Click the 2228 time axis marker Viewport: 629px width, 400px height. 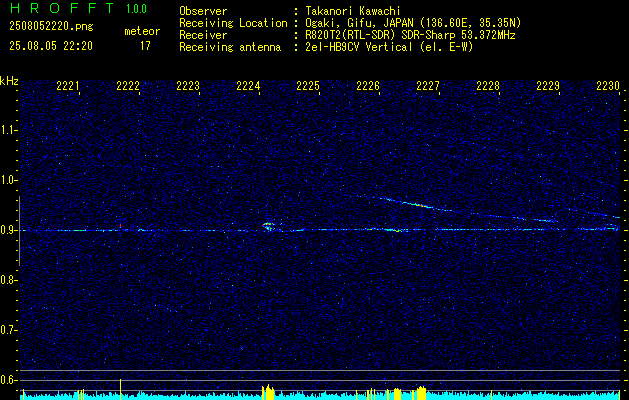tap(488, 86)
